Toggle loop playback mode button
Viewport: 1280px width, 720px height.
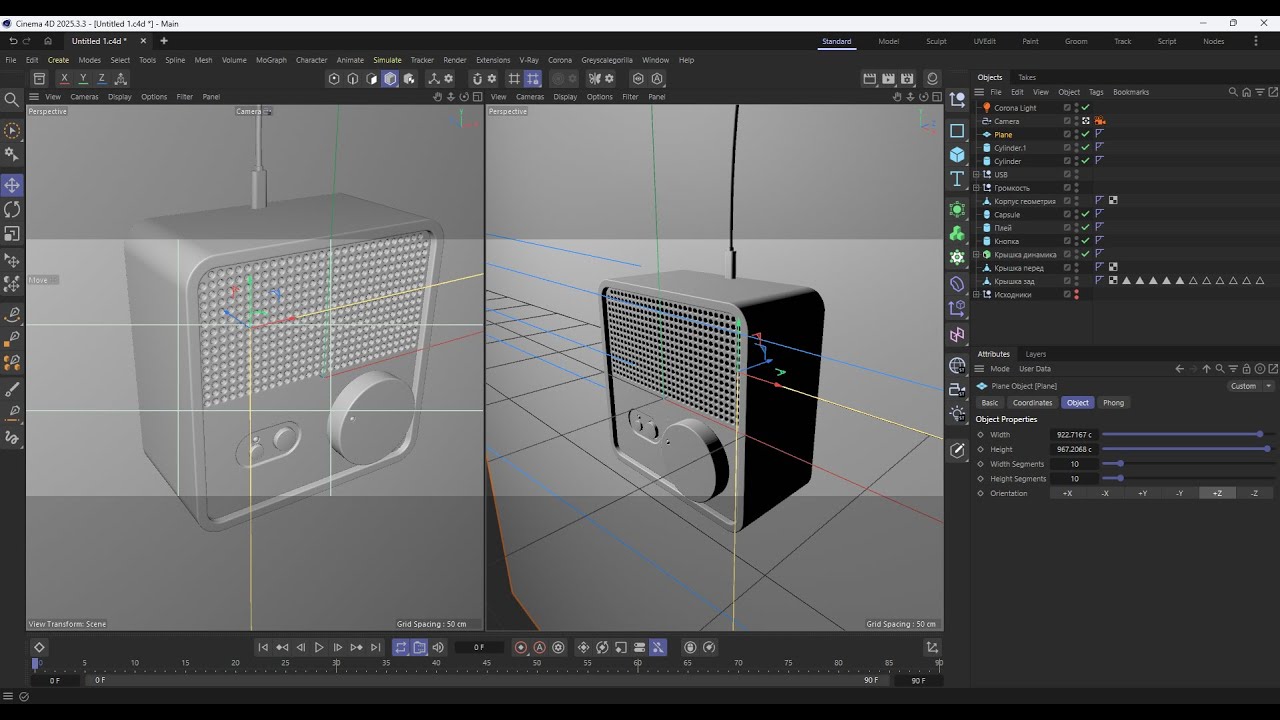(401, 647)
